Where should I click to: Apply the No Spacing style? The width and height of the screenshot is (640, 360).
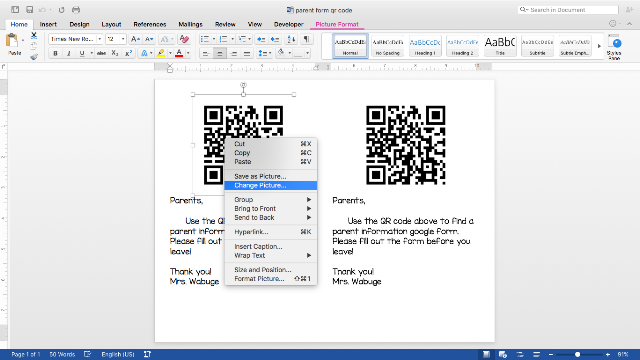388,46
